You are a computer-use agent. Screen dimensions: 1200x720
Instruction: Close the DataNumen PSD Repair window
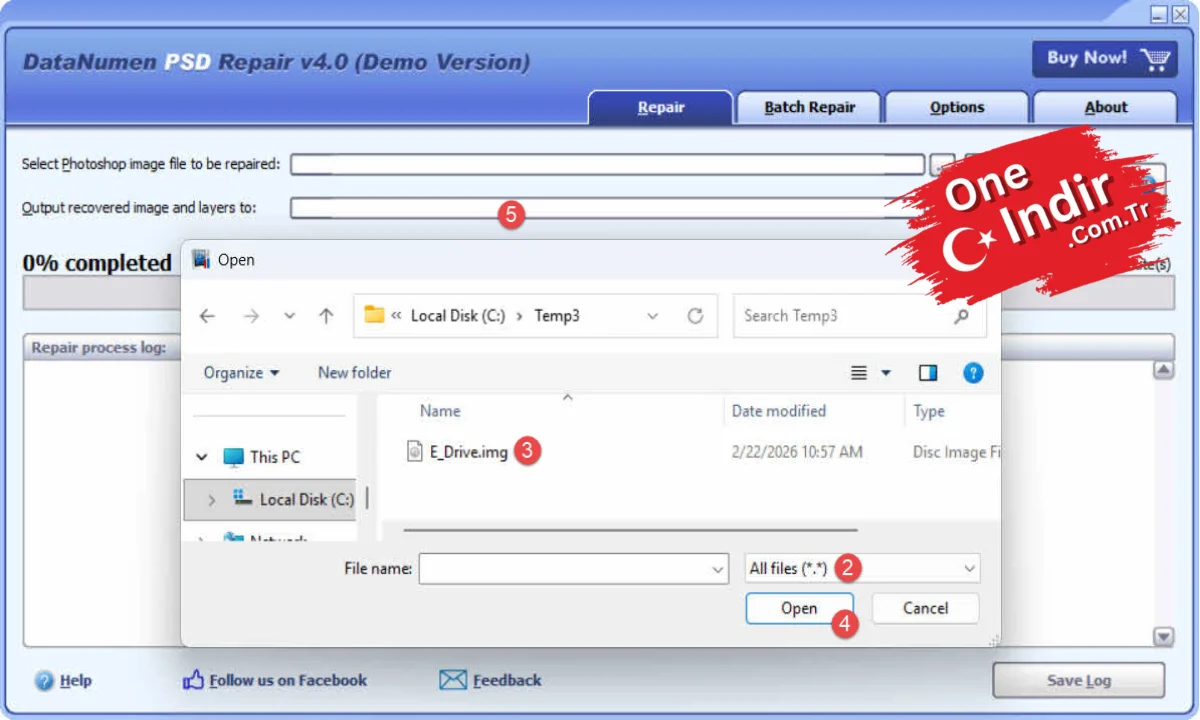click(1180, 13)
